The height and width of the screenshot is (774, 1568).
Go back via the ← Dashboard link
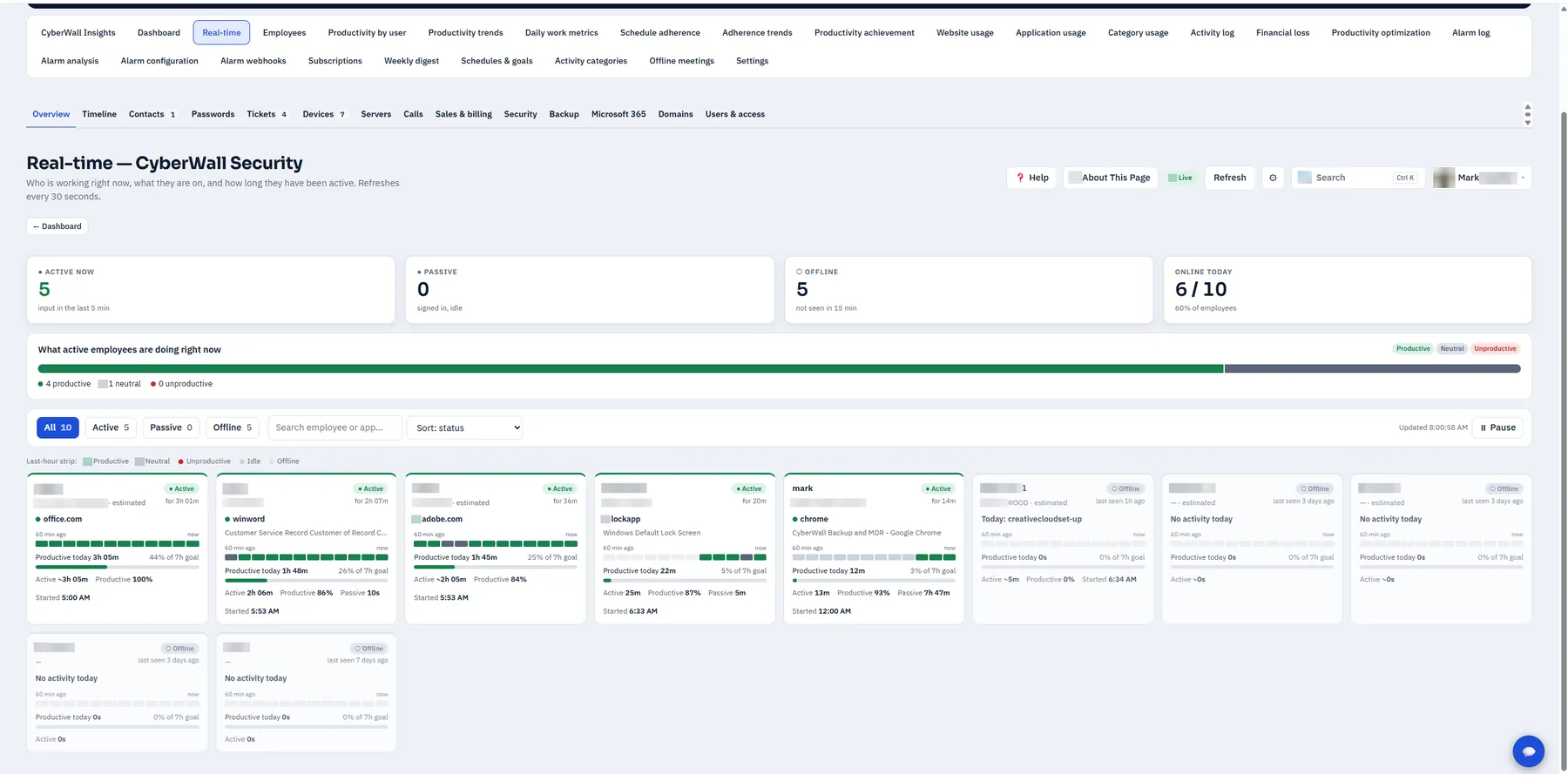point(57,226)
